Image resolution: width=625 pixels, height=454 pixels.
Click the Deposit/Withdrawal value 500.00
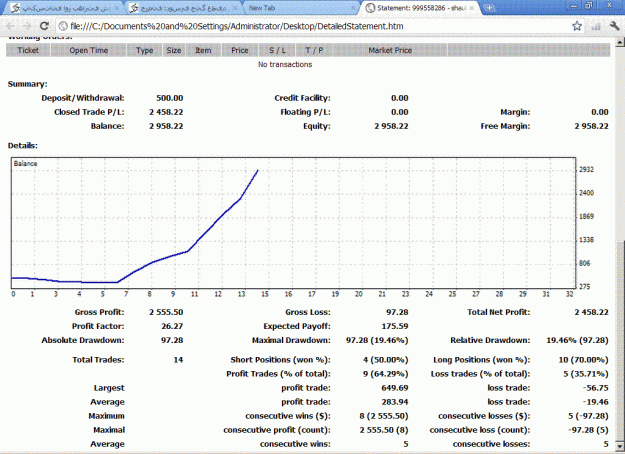point(169,98)
